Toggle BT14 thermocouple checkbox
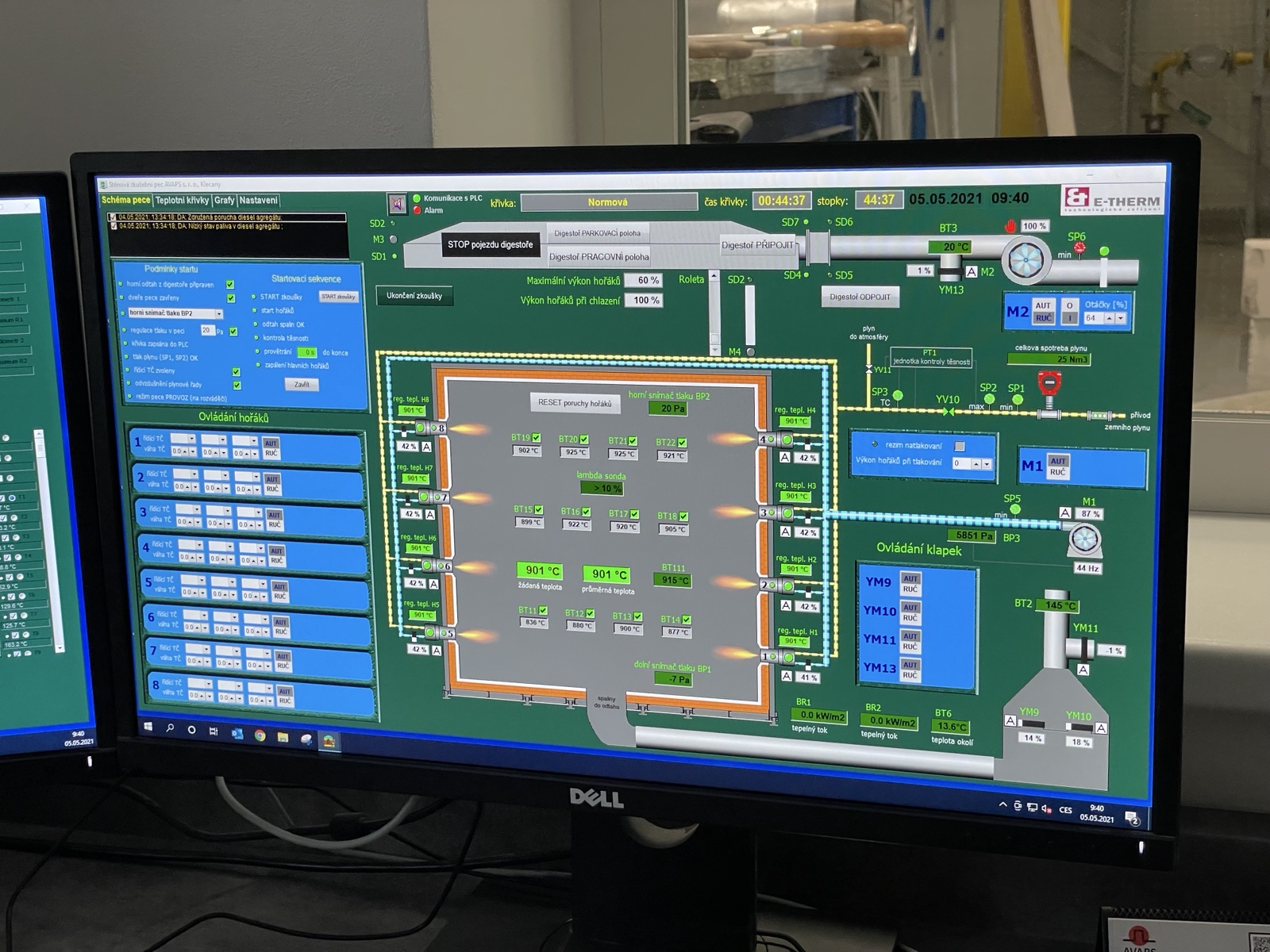 tap(686, 620)
